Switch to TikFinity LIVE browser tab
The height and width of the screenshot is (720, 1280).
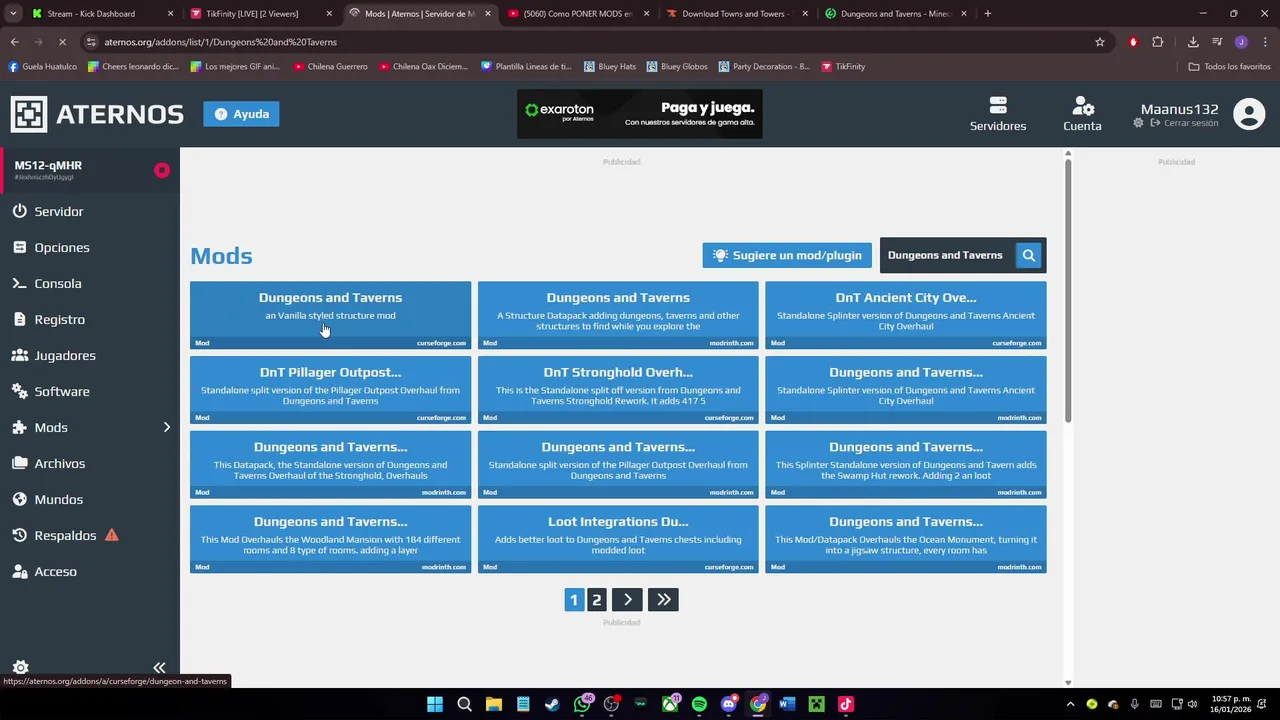coord(258,14)
